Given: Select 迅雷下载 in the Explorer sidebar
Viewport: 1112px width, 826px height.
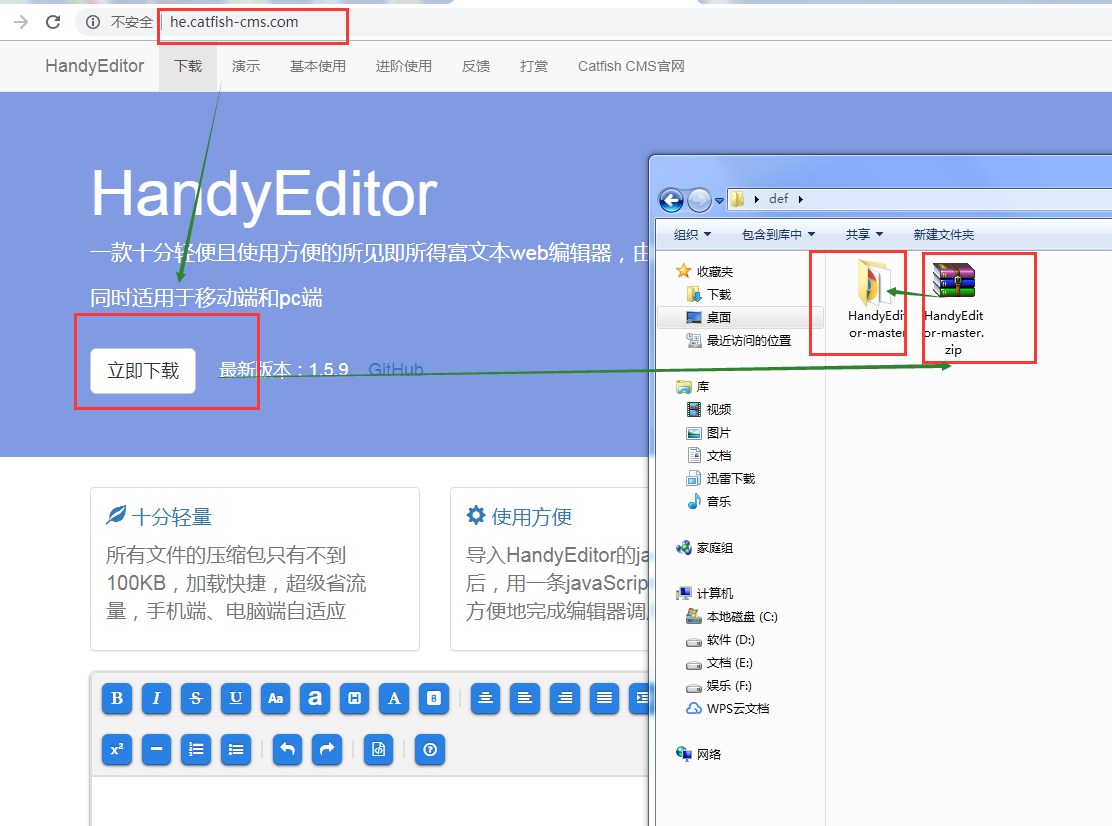Looking at the screenshot, I should (x=721, y=479).
